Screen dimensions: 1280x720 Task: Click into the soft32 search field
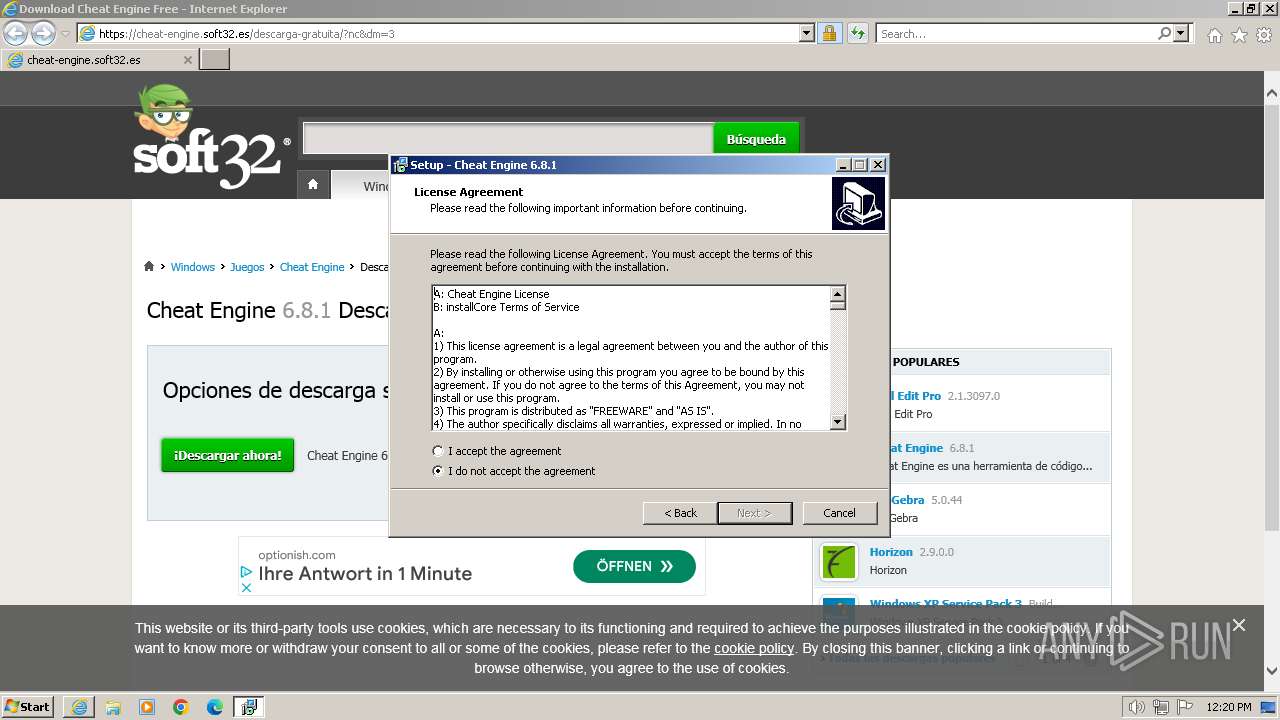tap(508, 139)
